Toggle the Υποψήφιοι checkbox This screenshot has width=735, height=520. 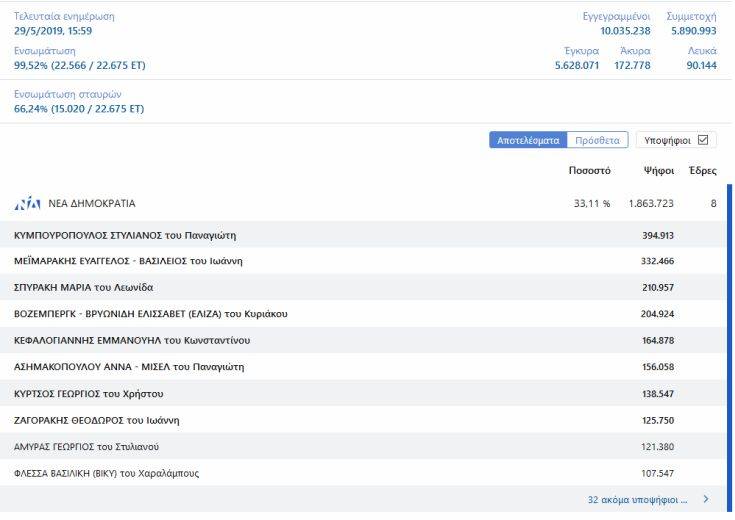[702, 140]
